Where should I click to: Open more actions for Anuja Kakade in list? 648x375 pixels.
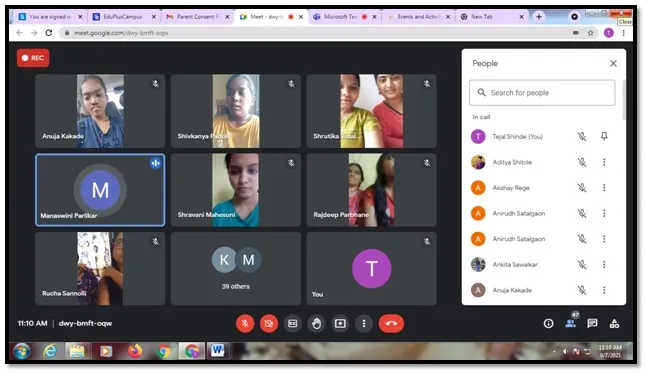tap(604, 290)
